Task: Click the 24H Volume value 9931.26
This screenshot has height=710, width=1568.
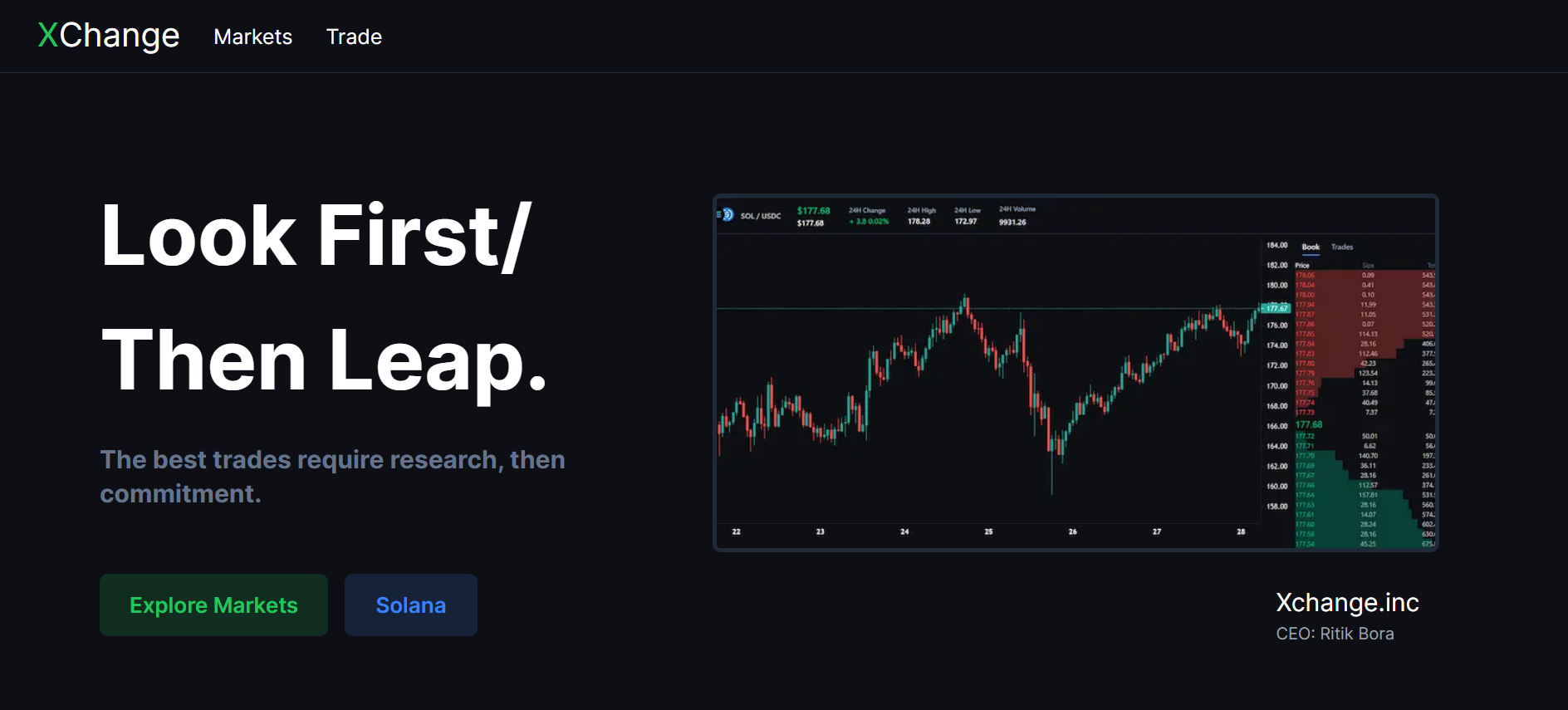Action: [x=1012, y=223]
